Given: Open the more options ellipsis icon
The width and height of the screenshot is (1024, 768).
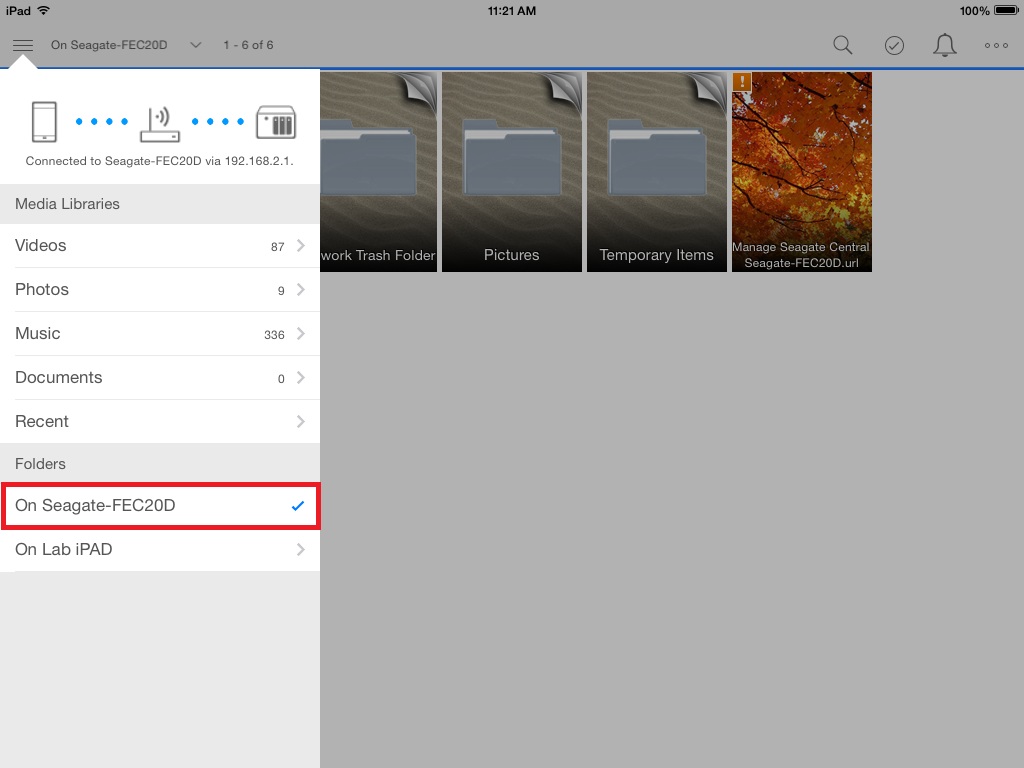Looking at the screenshot, I should (996, 45).
